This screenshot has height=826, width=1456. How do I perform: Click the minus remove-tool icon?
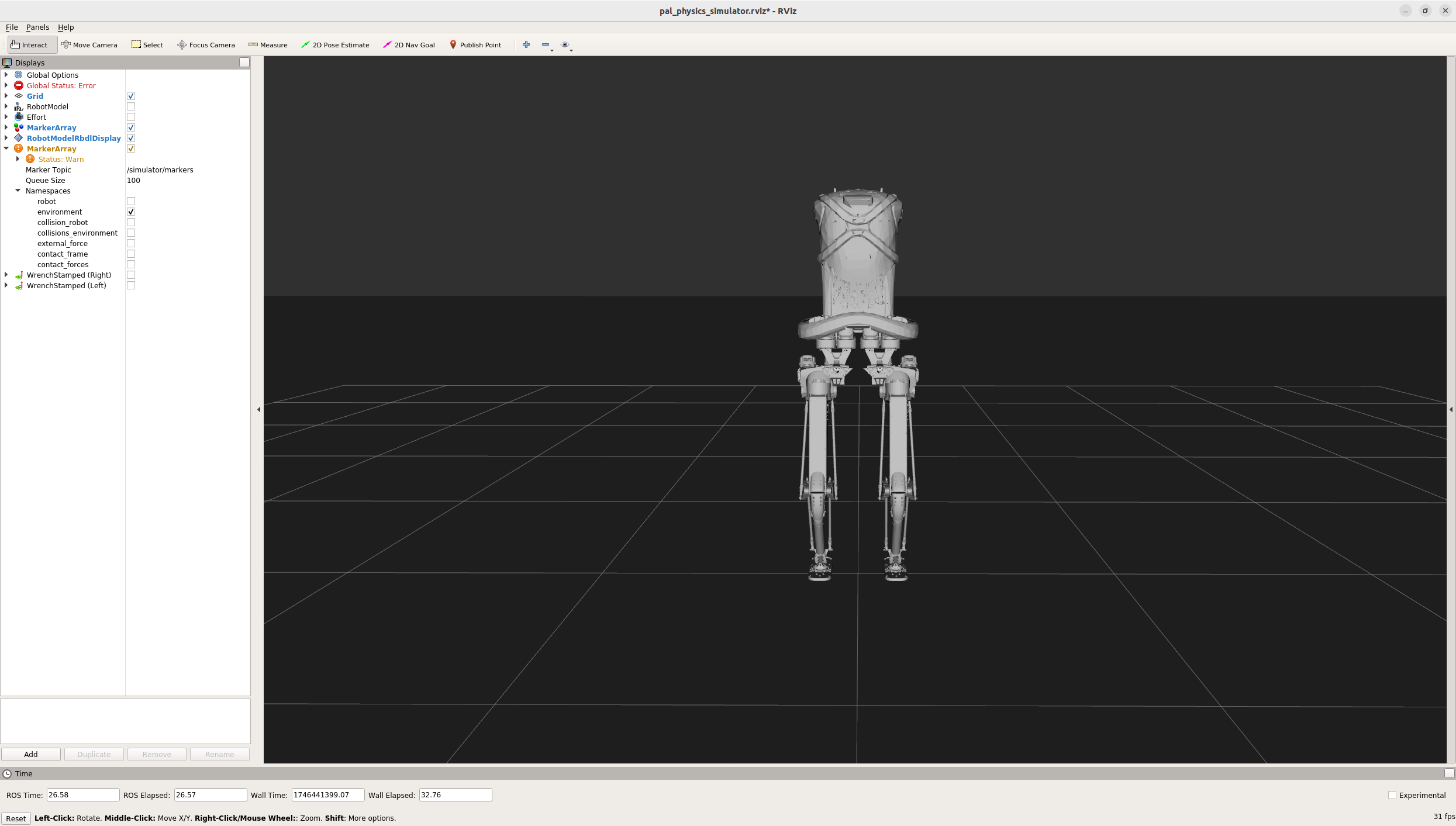point(546,45)
